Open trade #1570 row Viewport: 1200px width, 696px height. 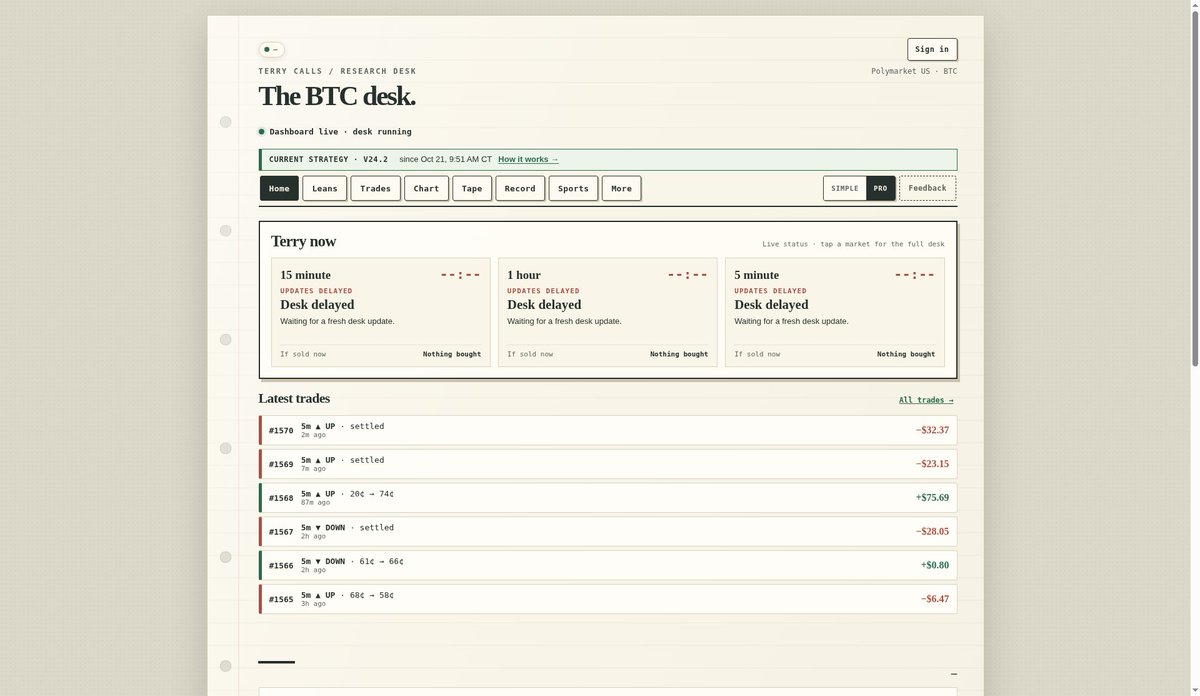coord(608,430)
